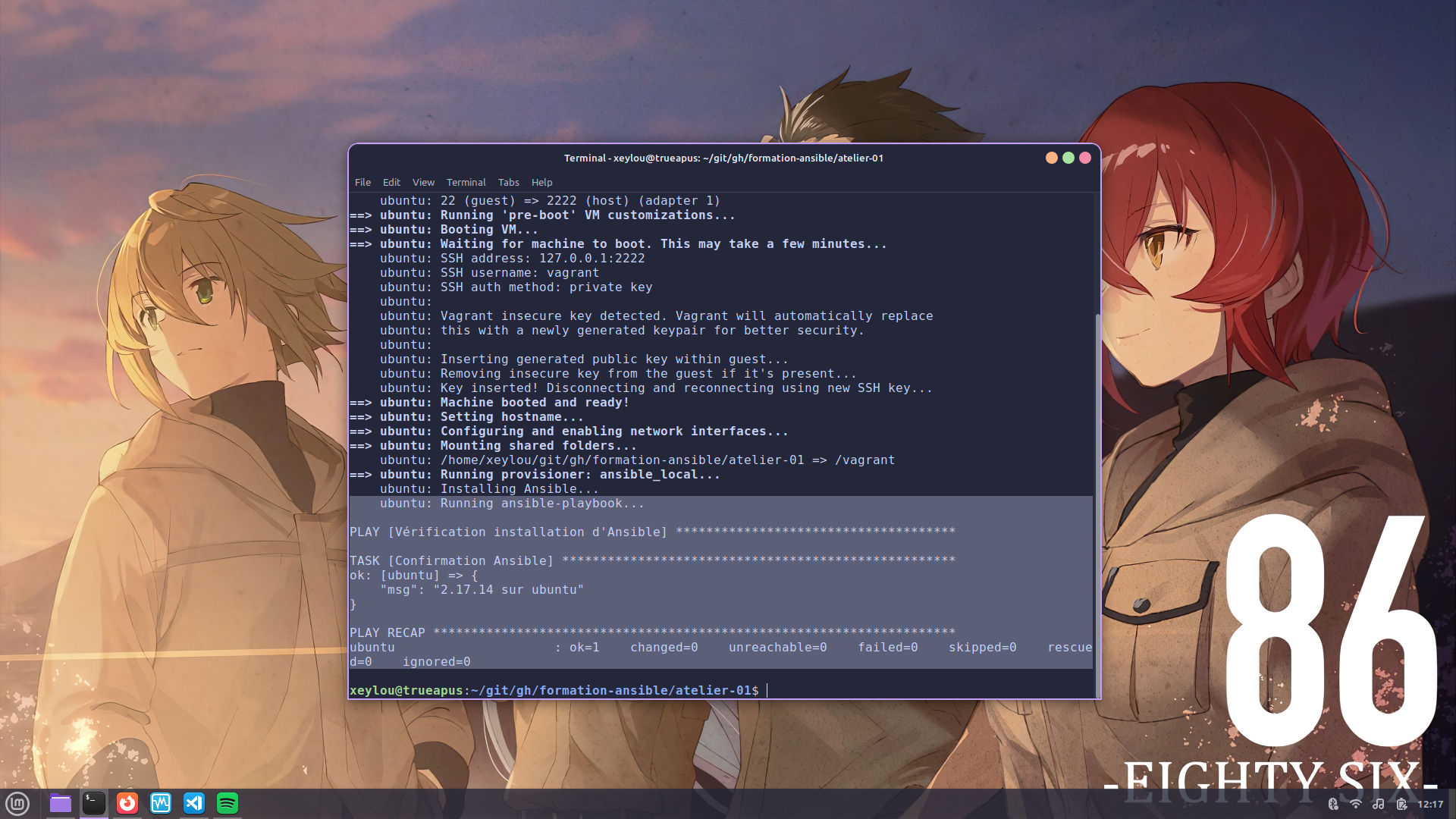Close the terminal with the pink button
The image size is (1456, 819).
coord(1085,158)
